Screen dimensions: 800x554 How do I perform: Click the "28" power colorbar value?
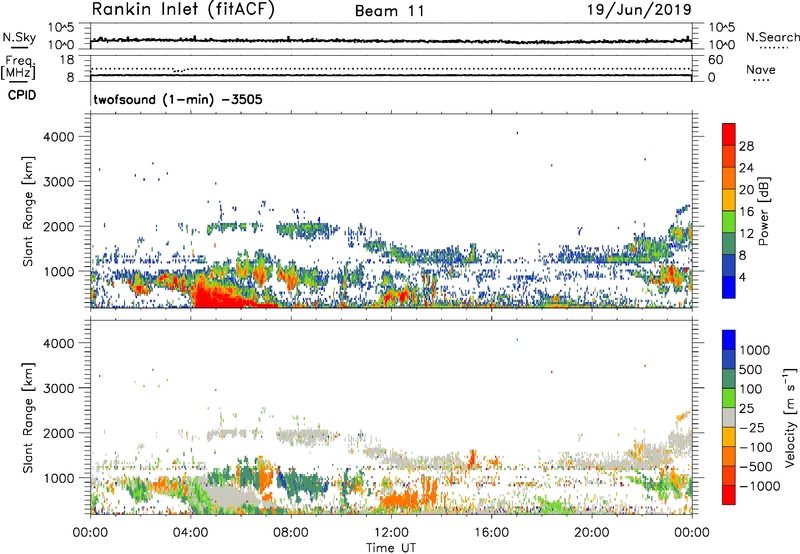[x=746, y=146]
